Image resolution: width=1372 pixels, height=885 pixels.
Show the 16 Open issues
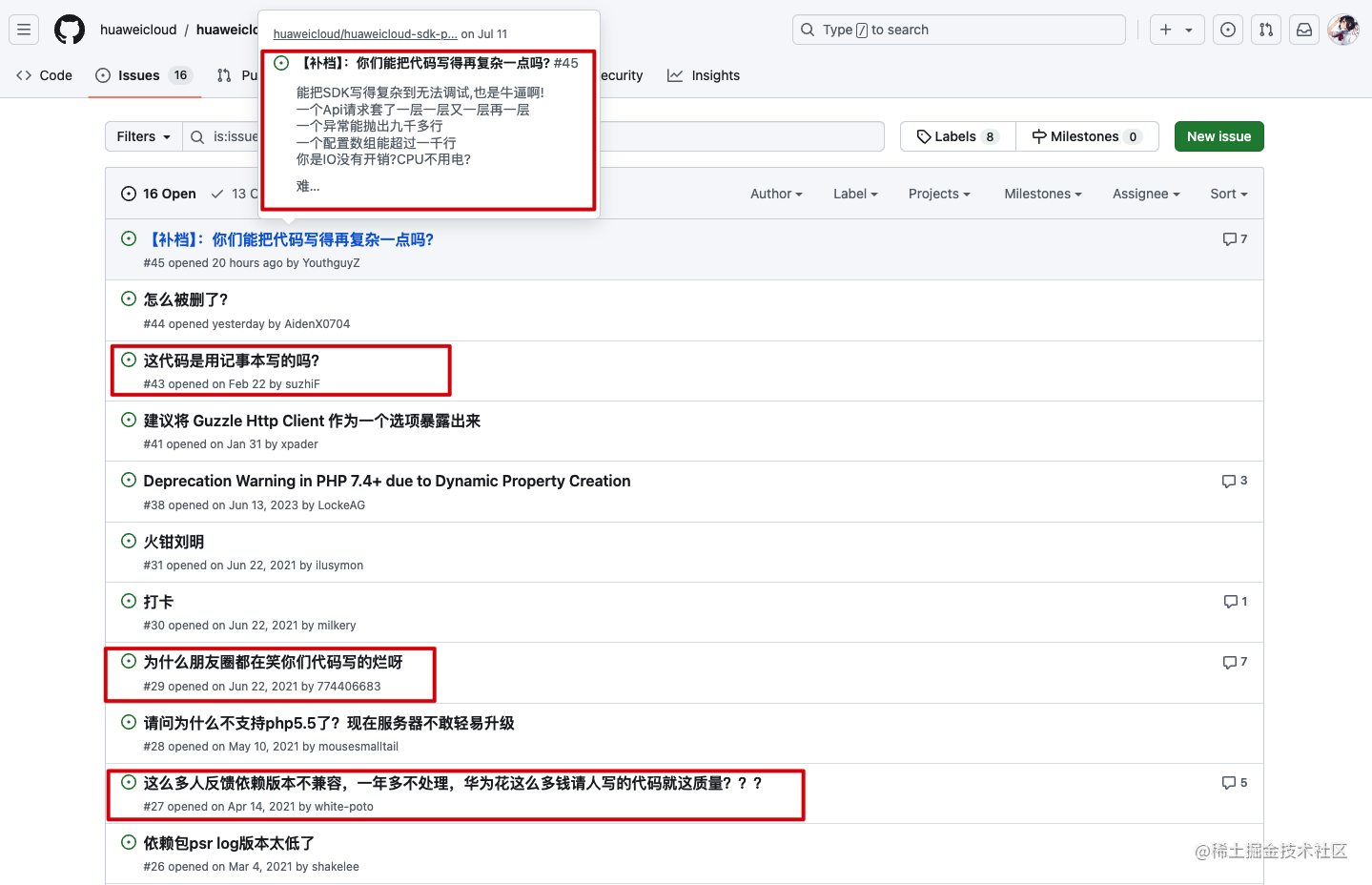coord(158,194)
